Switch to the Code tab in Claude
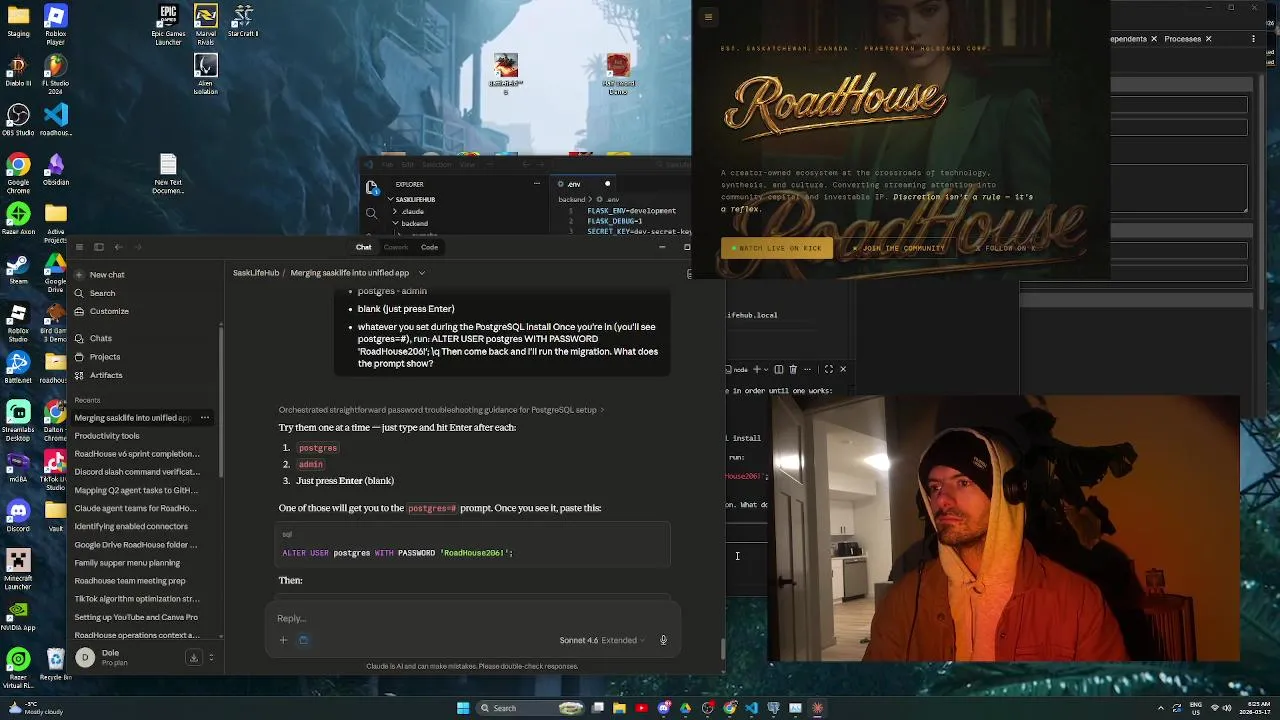1280x720 pixels. 429,247
